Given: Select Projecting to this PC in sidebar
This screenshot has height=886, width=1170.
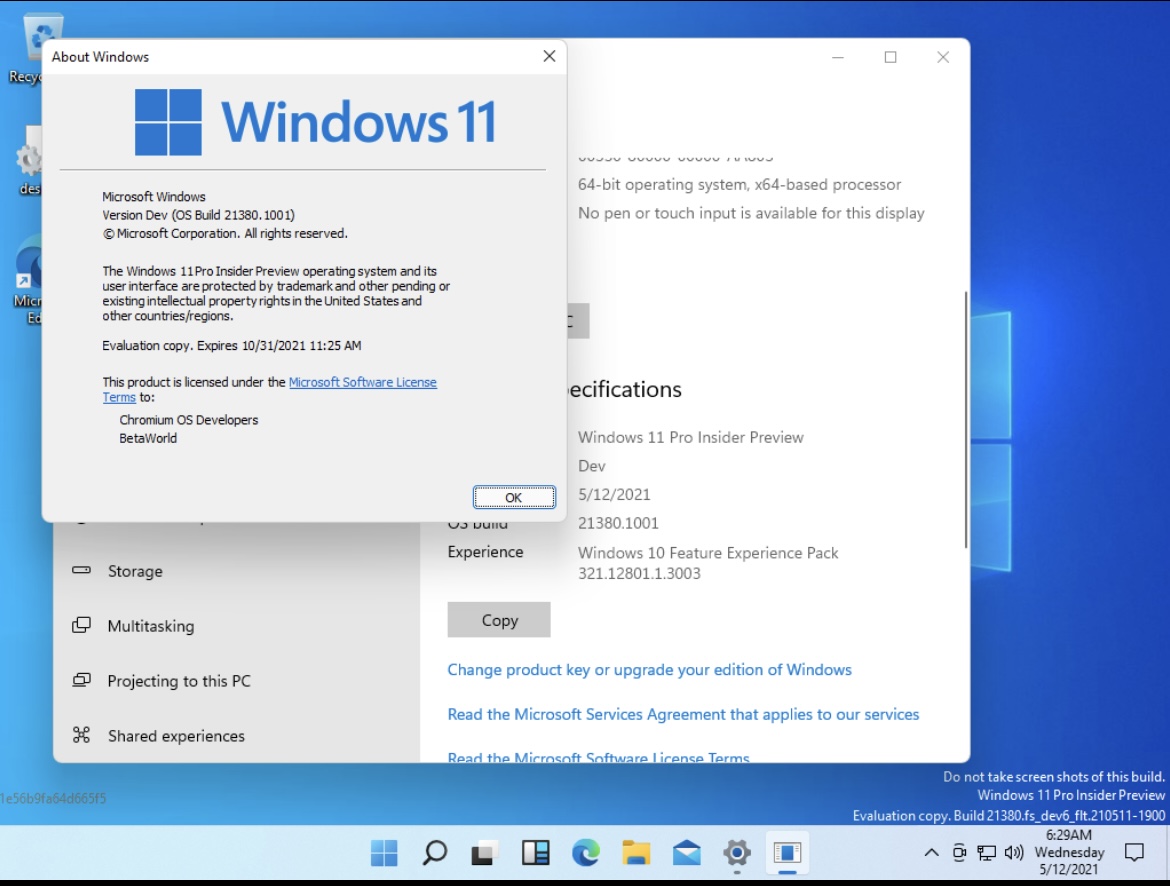Looking at the screenshot, I should [237, 681].
